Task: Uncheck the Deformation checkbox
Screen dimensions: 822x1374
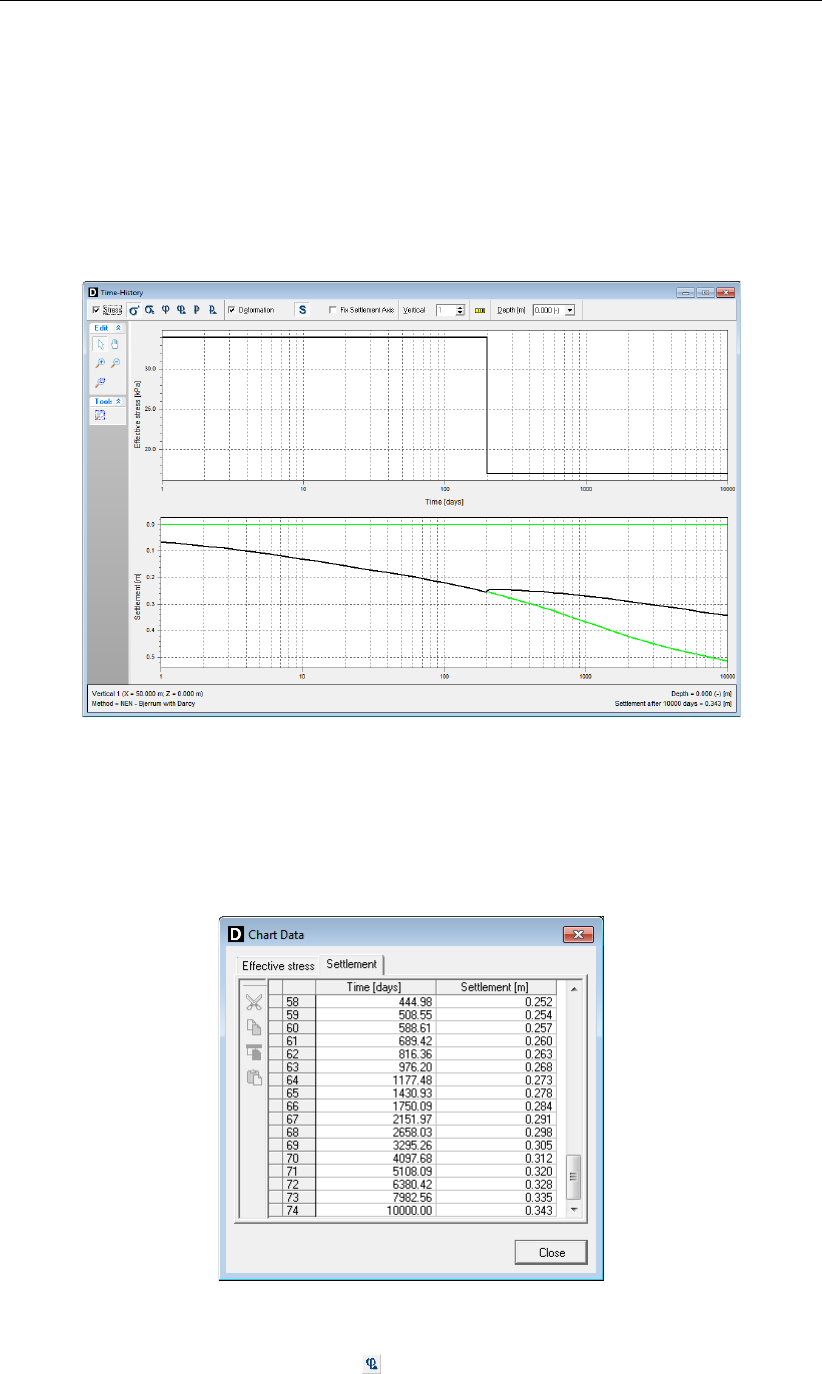Action: pyautogui.click(x=232, y=310)
